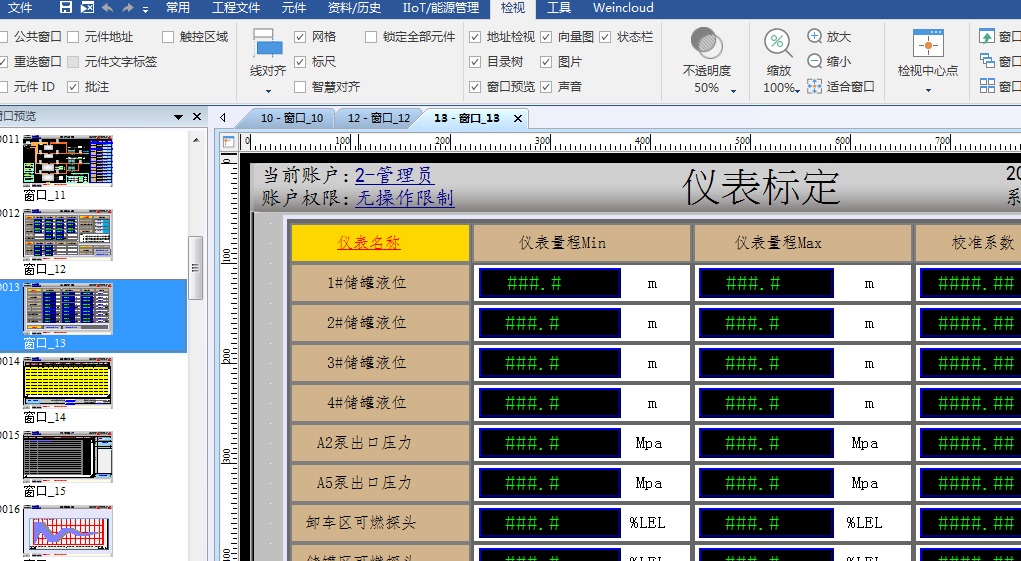Click the opacity (不透明度) icon
Screen dimensions: 1021x561
[706, 44]
